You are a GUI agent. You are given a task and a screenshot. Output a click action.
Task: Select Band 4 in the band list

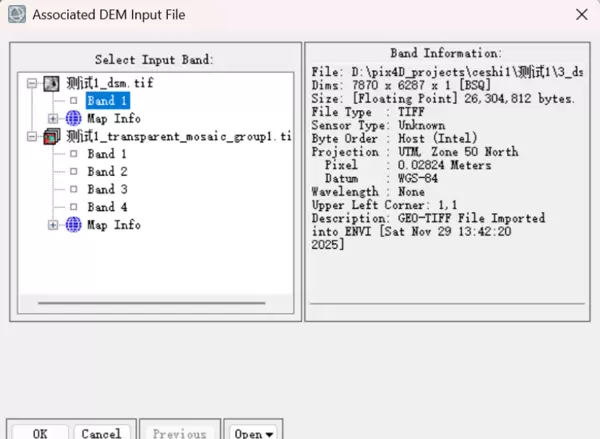[x=106, y=207]
